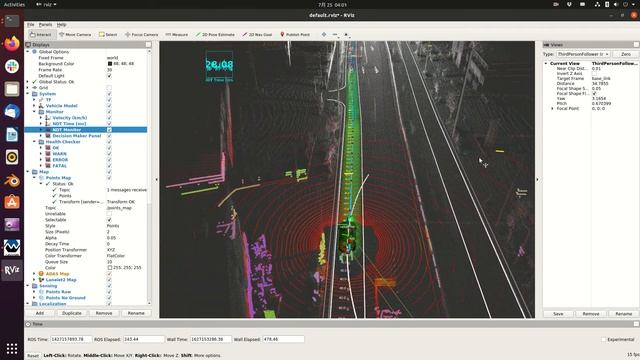The width and height of the screenshot is (640, 360).
Task: Choose the Publish Point tool
Action: click(x=295, y=35)
